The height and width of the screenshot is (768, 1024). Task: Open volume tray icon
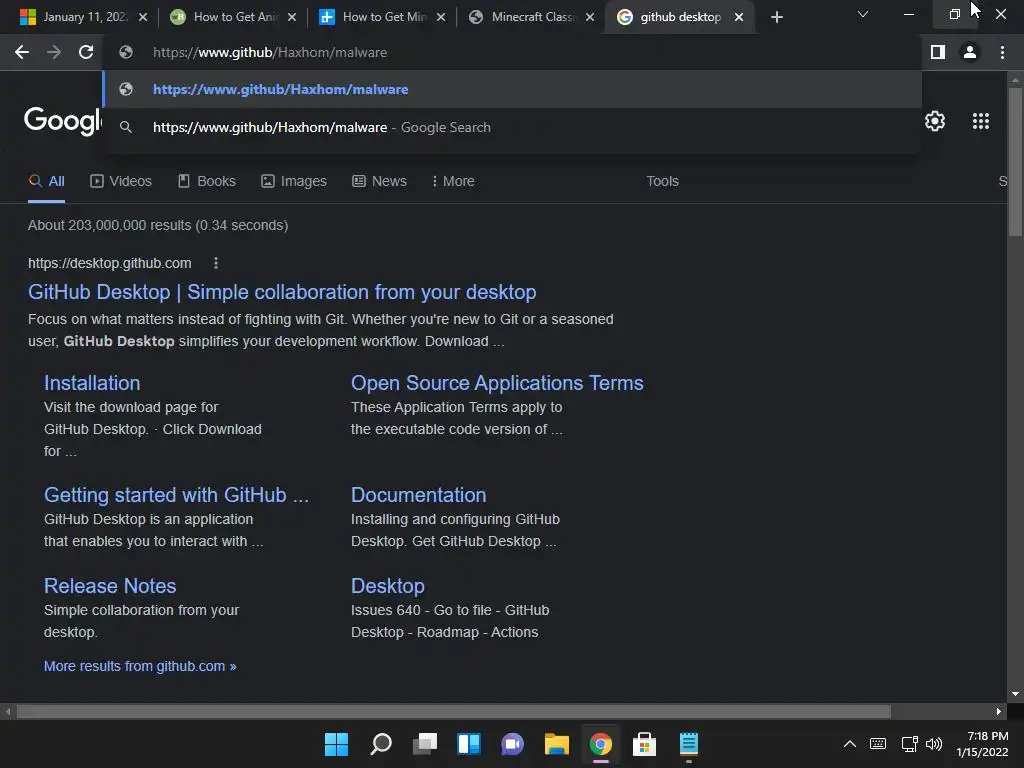934,744
